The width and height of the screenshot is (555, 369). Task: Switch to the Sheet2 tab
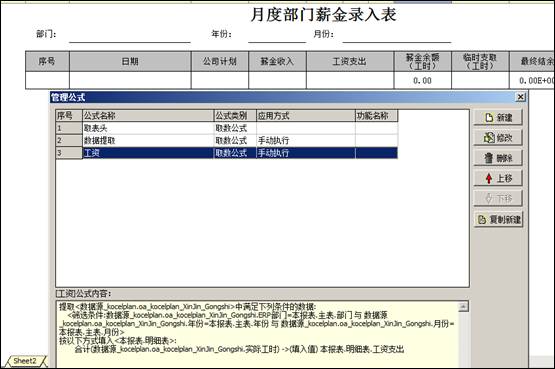25,361
